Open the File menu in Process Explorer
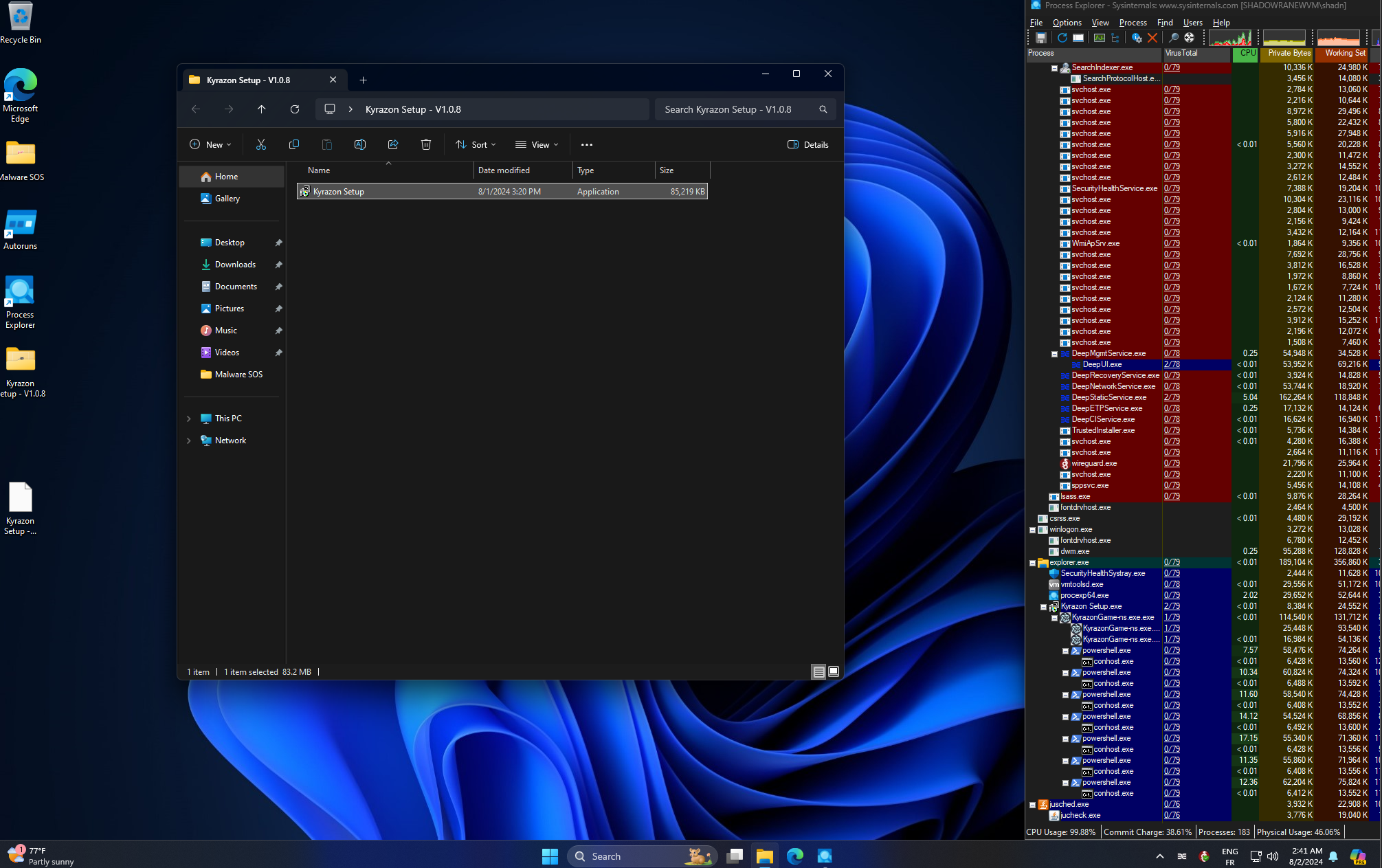Screen dimensions: 1382x868 1036,23
